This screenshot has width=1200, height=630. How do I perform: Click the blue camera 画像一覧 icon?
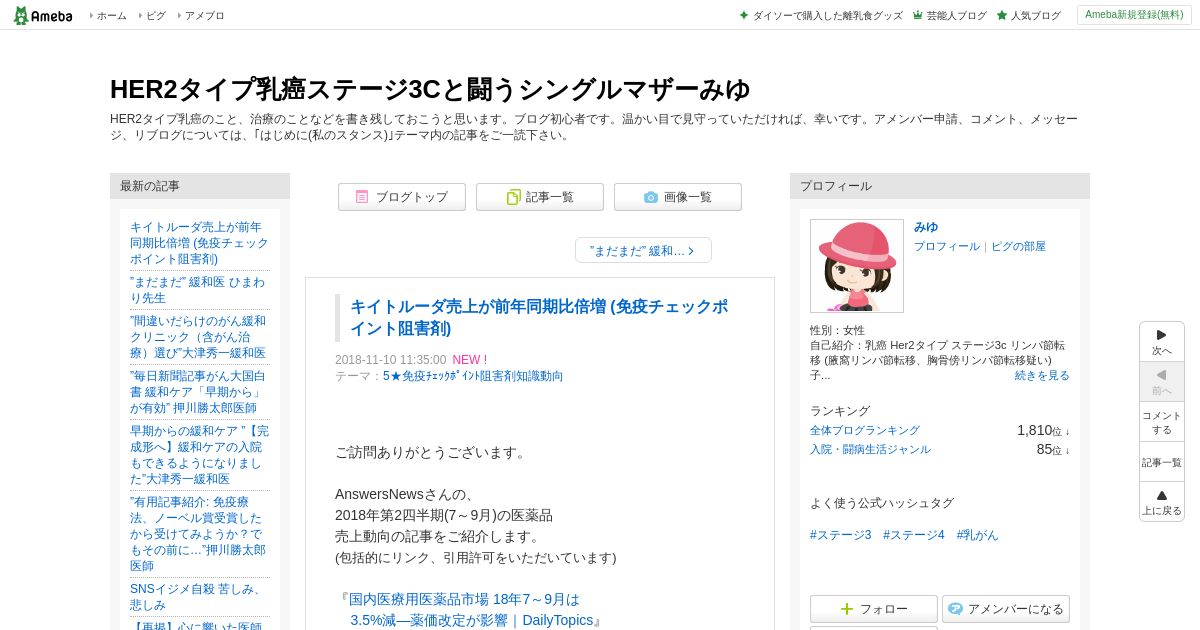[651, 197]
